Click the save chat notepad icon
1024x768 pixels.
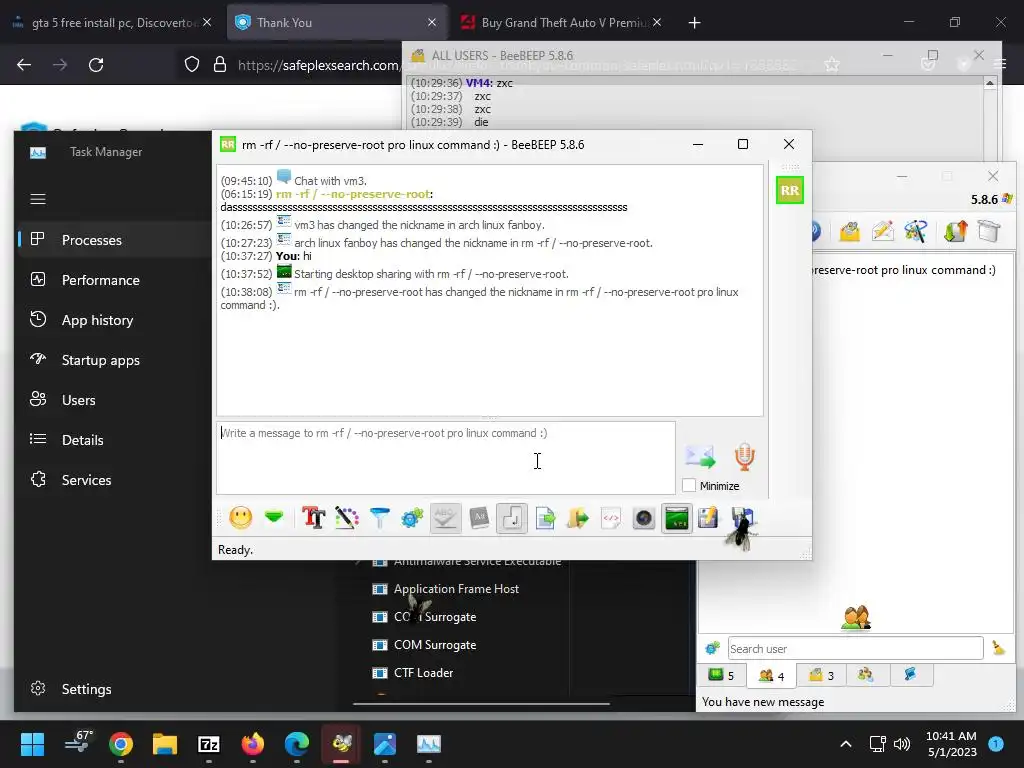pos(708,518)
